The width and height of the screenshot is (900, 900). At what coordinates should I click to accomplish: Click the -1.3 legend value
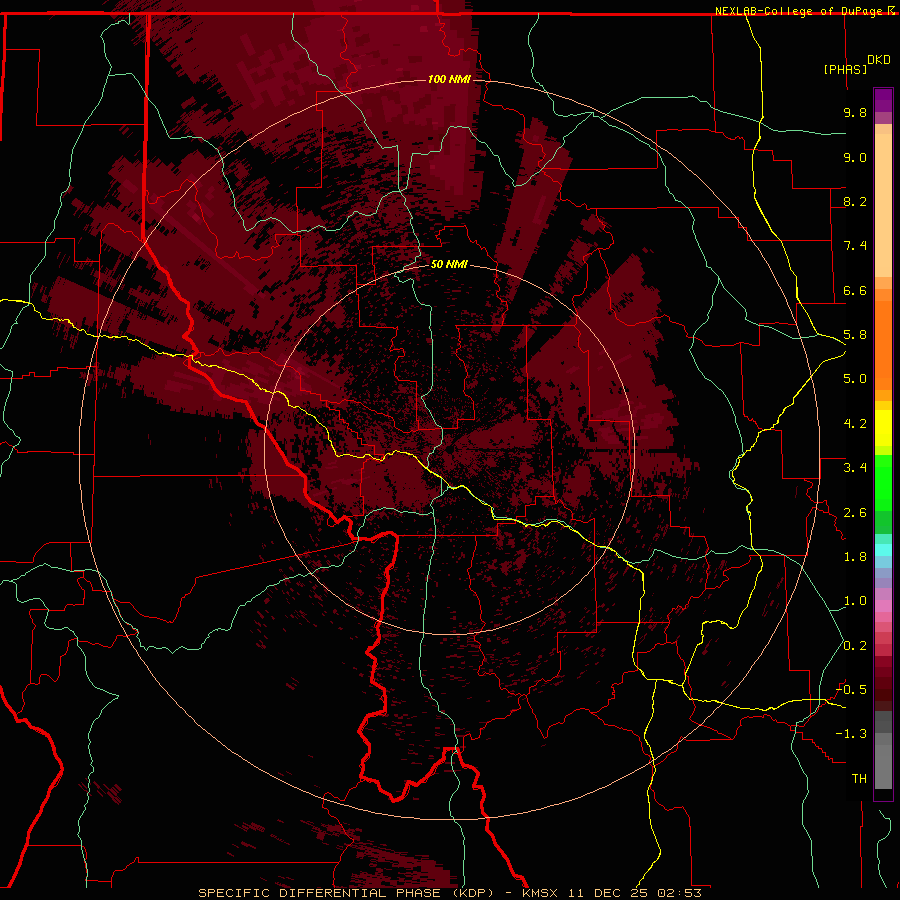[851, 734]
